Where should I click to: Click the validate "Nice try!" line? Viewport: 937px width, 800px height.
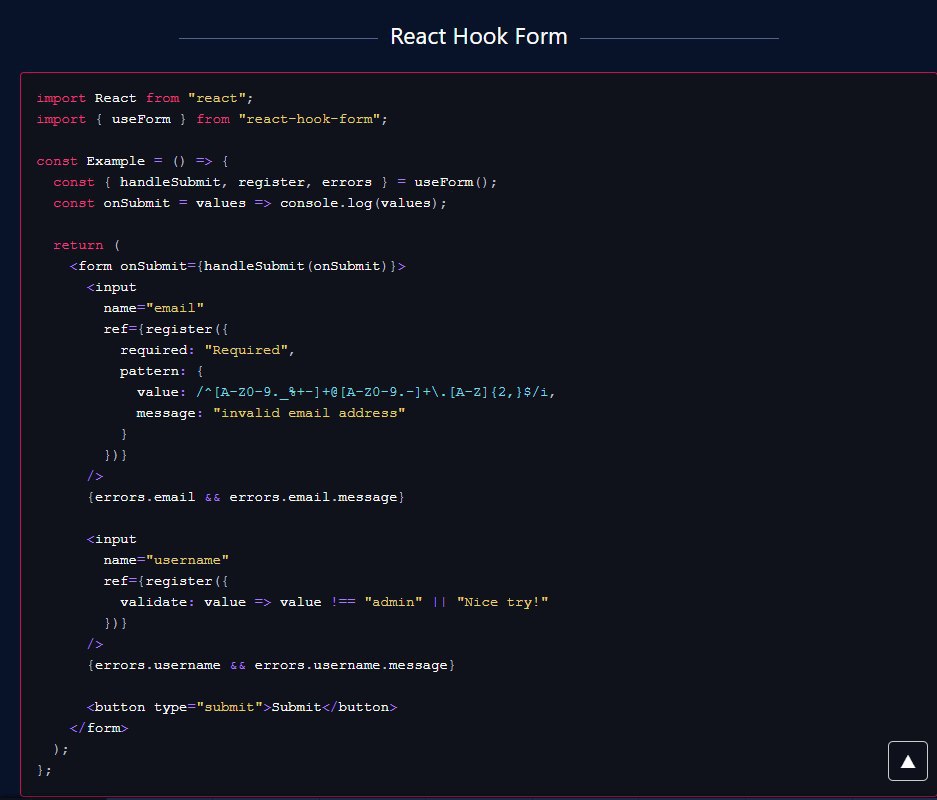point(334,602)
